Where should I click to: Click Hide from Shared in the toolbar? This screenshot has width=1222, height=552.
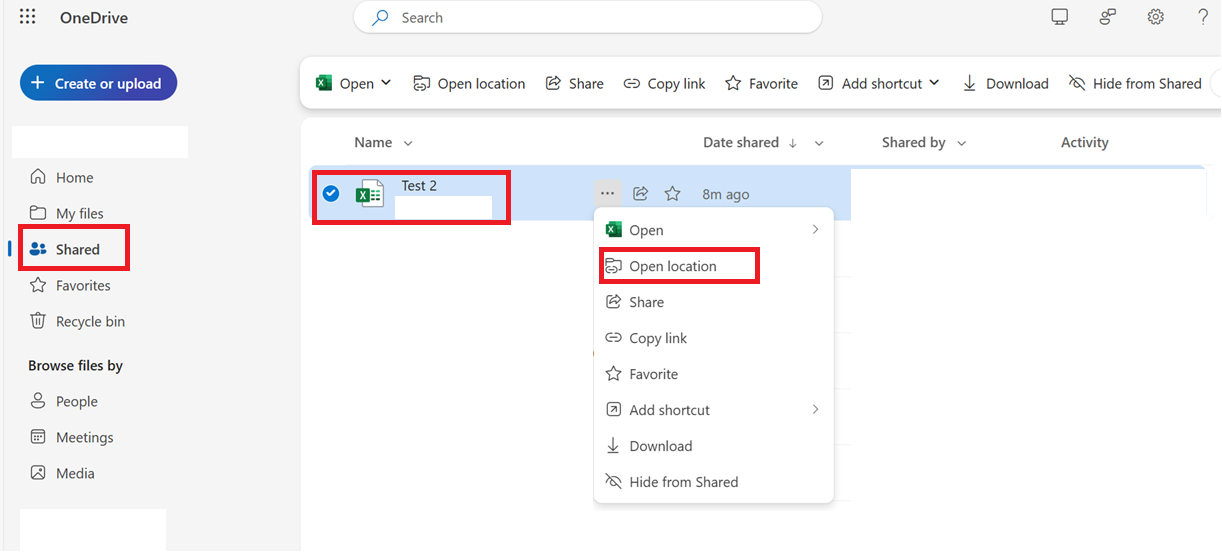pos(1135,84)
